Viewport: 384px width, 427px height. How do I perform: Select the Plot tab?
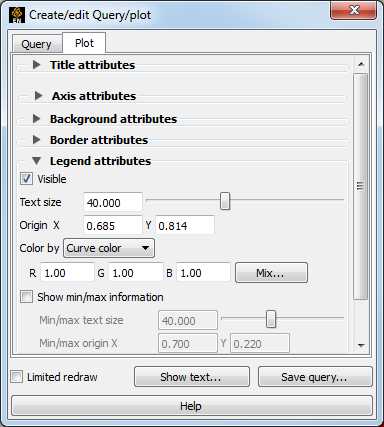tap(84, 43)
